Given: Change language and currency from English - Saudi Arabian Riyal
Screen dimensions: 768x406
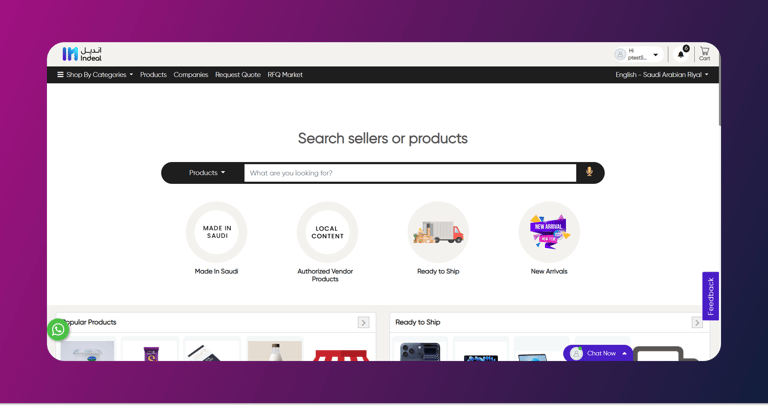Looking at the screenshot, I should pos(662,75).
